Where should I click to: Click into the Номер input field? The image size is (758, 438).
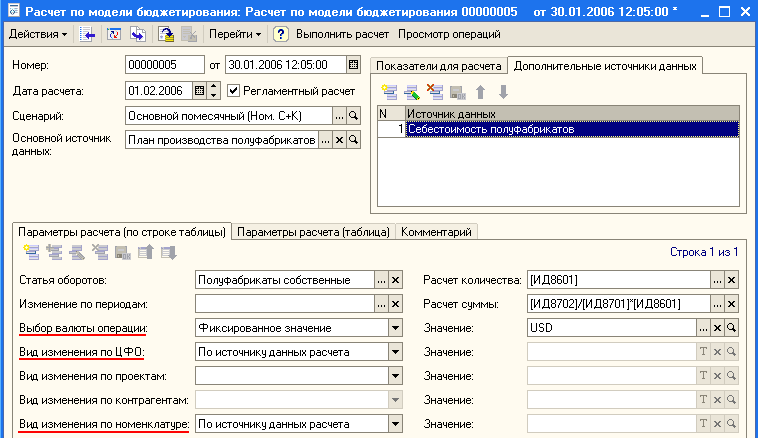[165, 65]
